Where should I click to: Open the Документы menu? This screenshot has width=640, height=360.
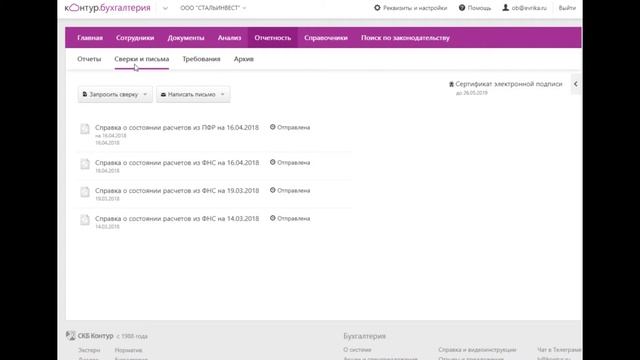(186, 38)
